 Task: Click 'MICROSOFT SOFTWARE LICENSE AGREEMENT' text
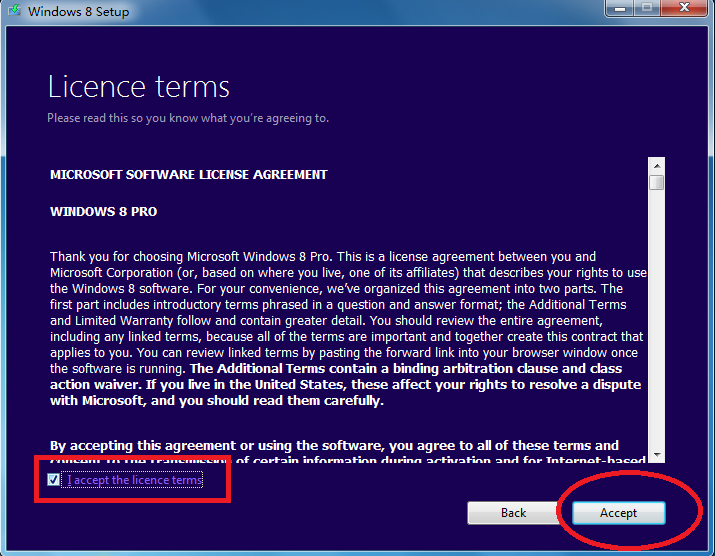[x=189, y=175]
